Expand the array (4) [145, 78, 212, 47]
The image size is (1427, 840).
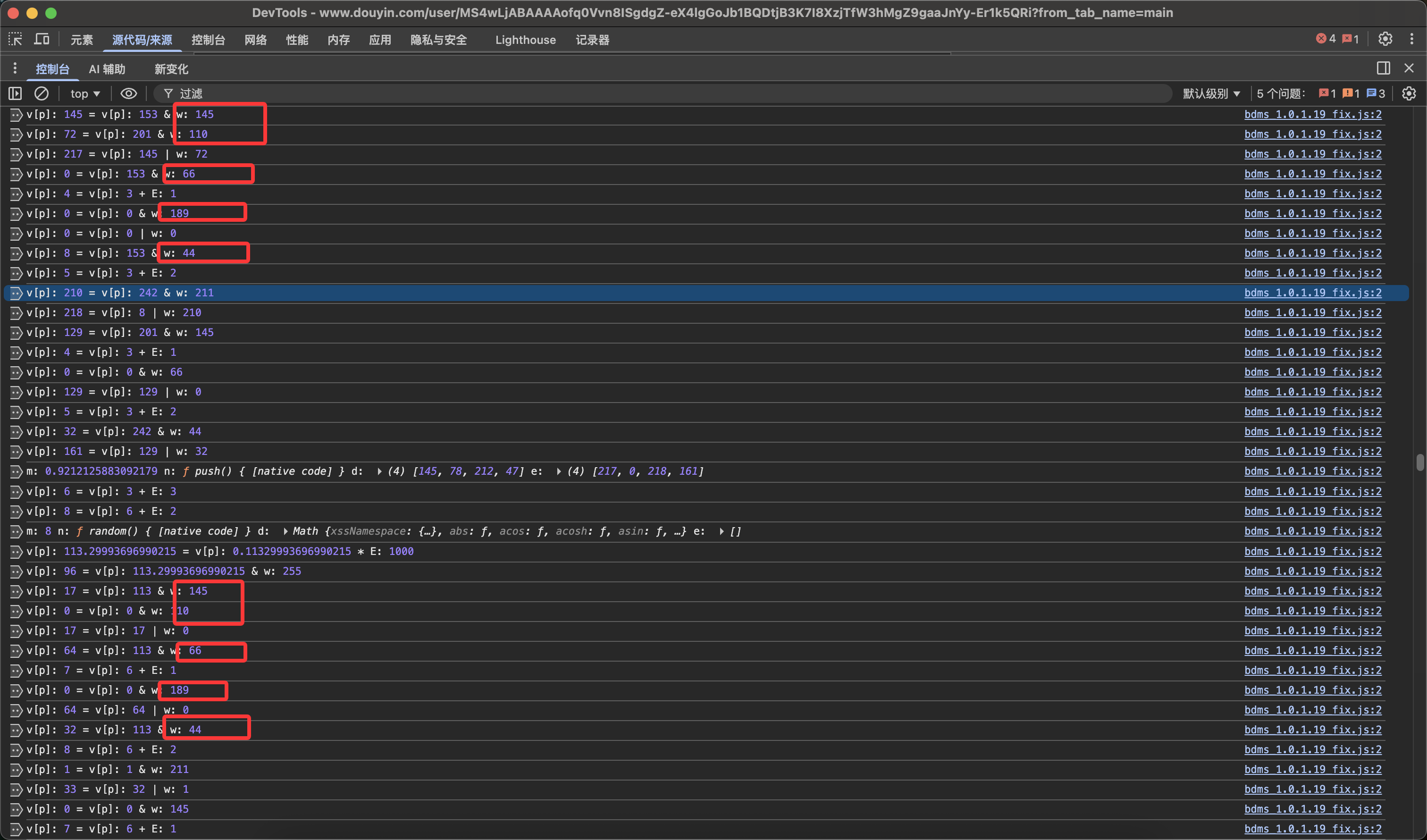pyautogui.click(x=379, y=471)
